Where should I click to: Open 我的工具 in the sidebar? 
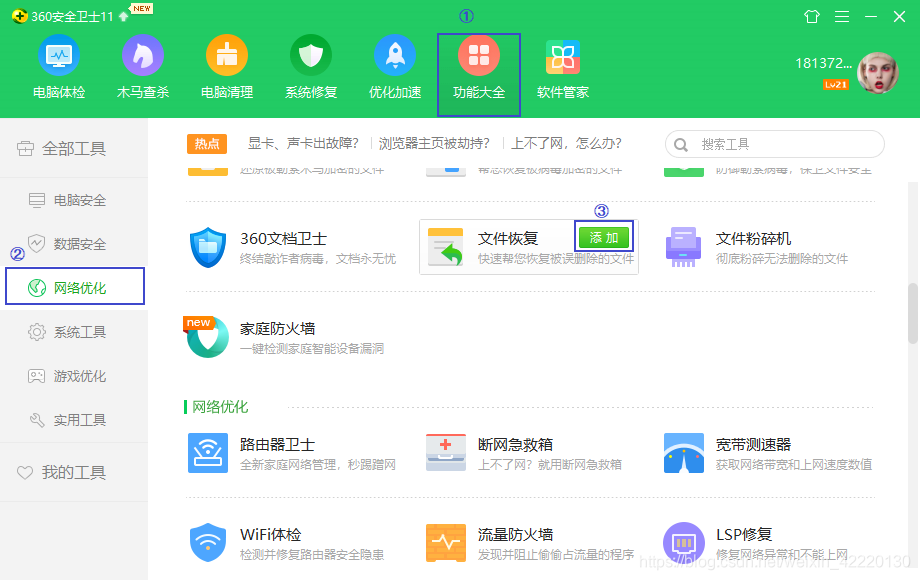coord(74,472)
